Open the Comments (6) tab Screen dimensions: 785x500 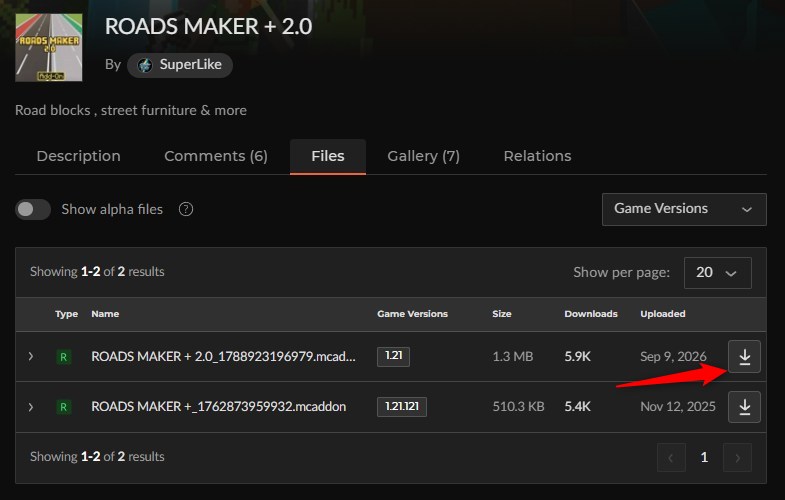(216, 156)
